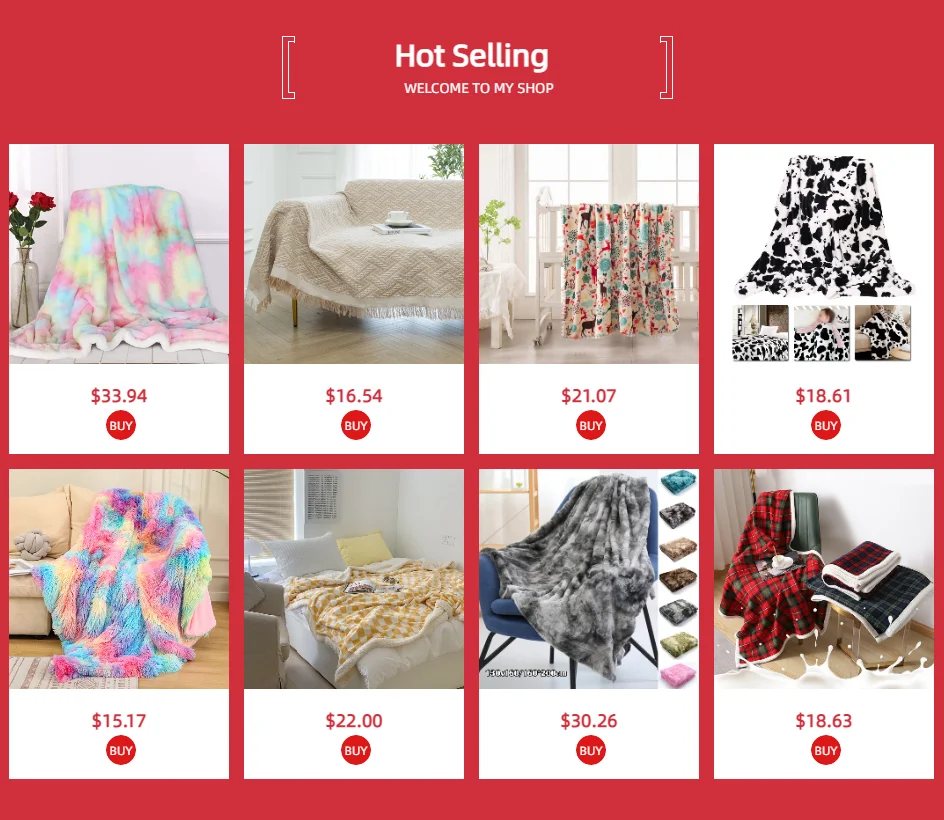The image size is (944, 820).
Task: Open the red plaid blanket image
Action: click(x=824, y=579)
